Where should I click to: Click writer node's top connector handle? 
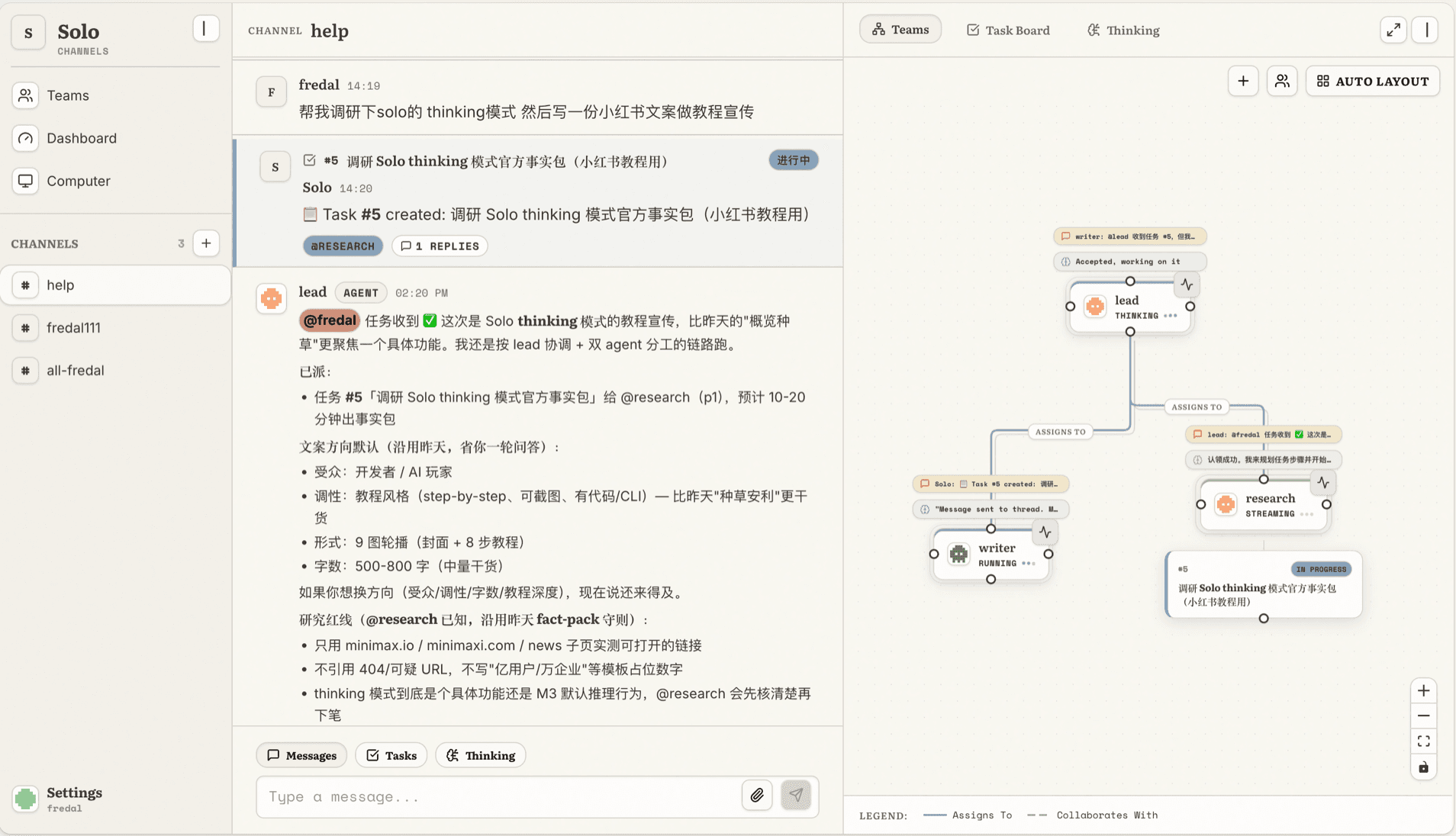(991, 529)
